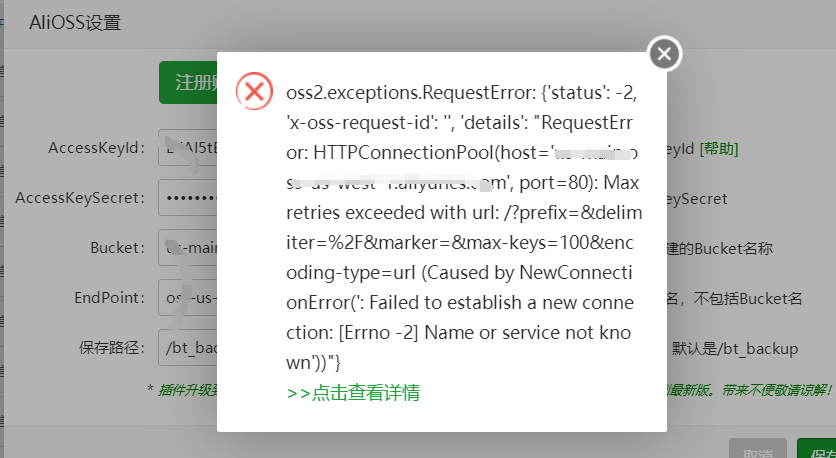
Task: Click the 保存路径: label
Action: click(112, 348)
